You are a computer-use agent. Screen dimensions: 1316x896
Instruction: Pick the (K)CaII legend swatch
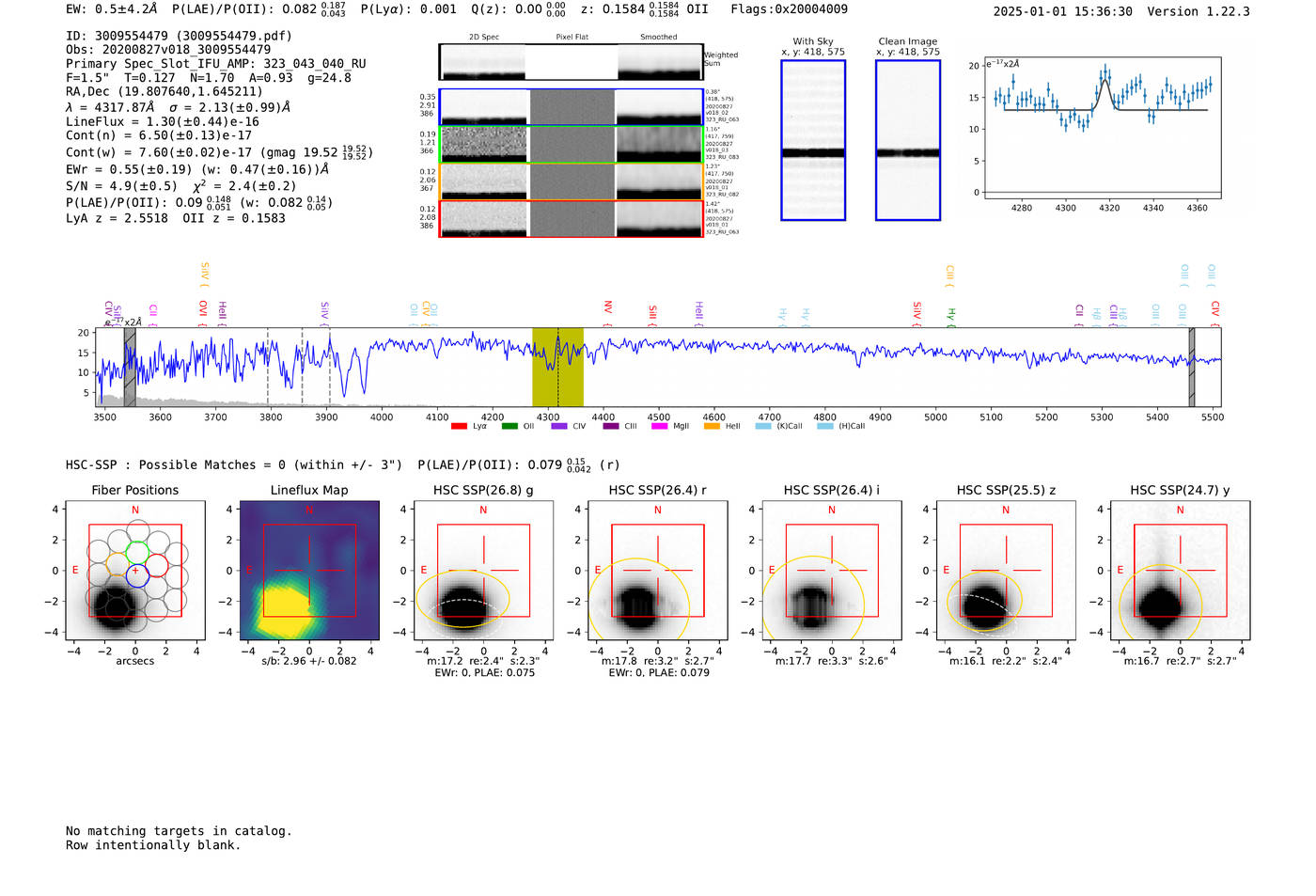point(763,426)
